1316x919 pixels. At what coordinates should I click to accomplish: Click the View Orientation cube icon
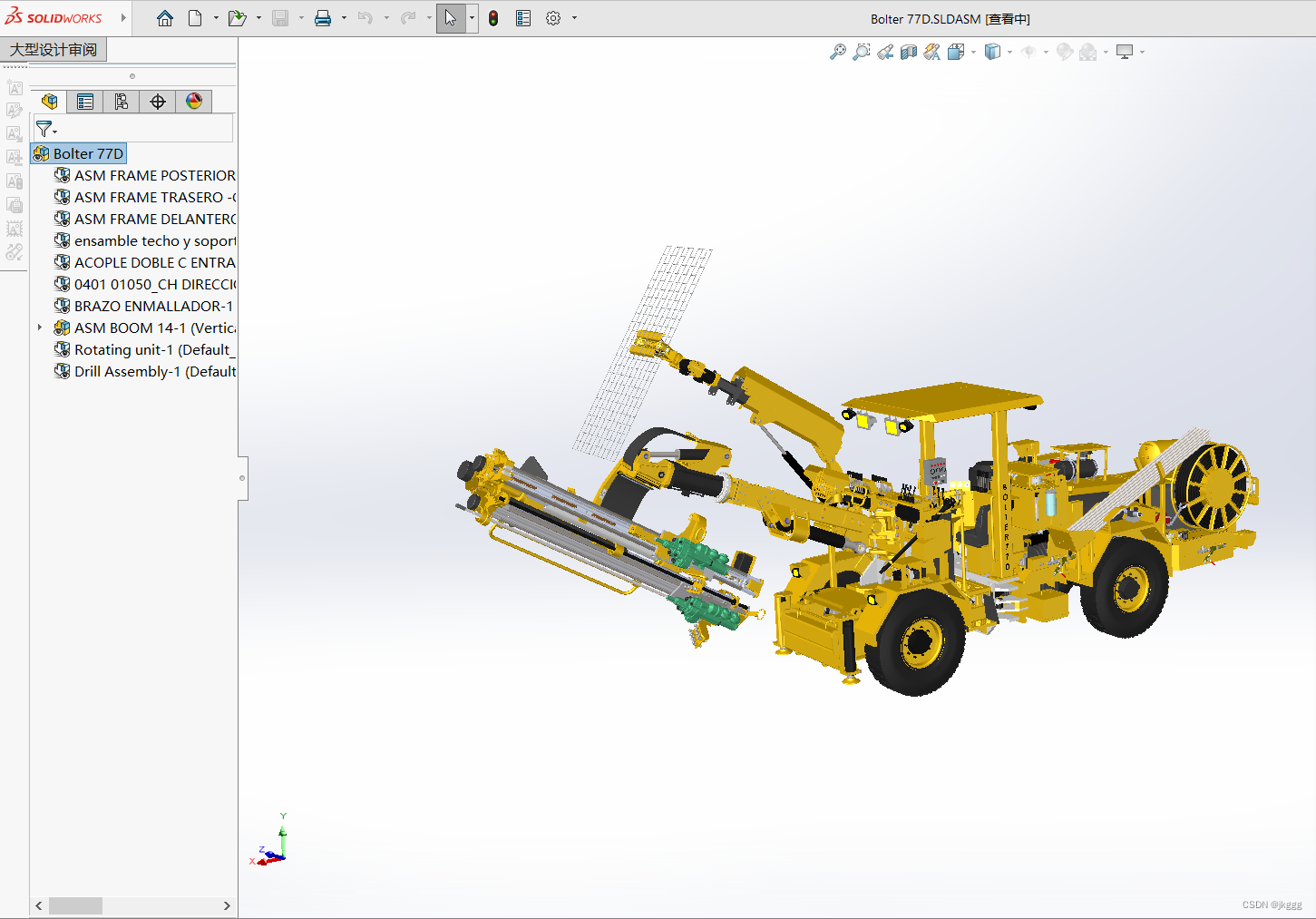click(955, 52)
